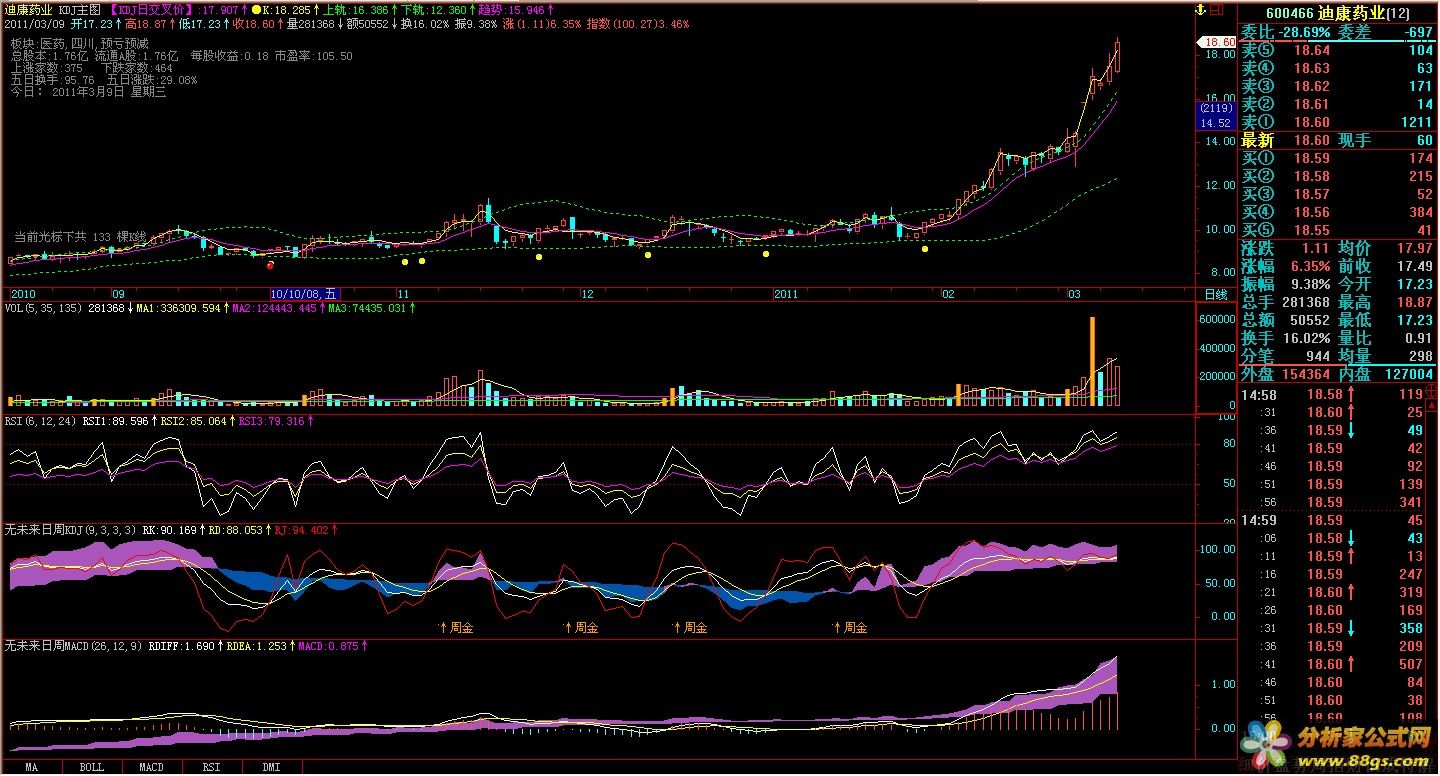Open the MACD indicator tab
This screenshot has width=1440, height=776.
coord(151,768)
